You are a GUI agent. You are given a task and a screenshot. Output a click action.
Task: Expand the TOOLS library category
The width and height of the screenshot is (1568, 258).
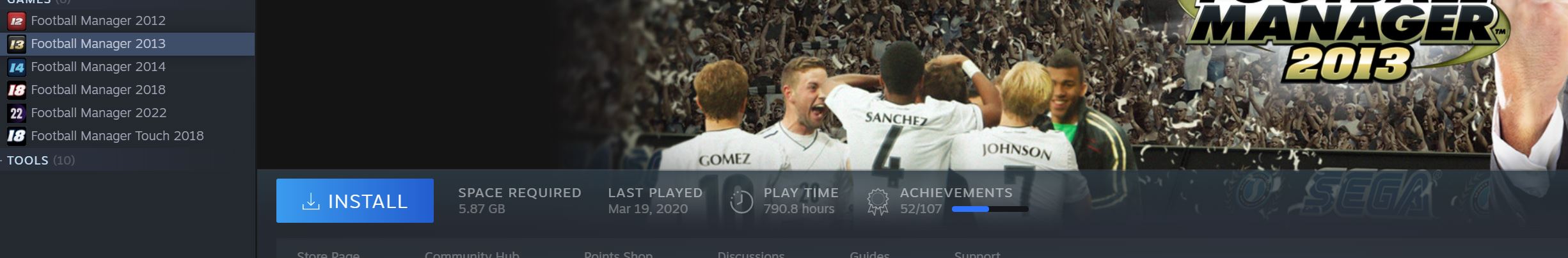click(41, 160)
